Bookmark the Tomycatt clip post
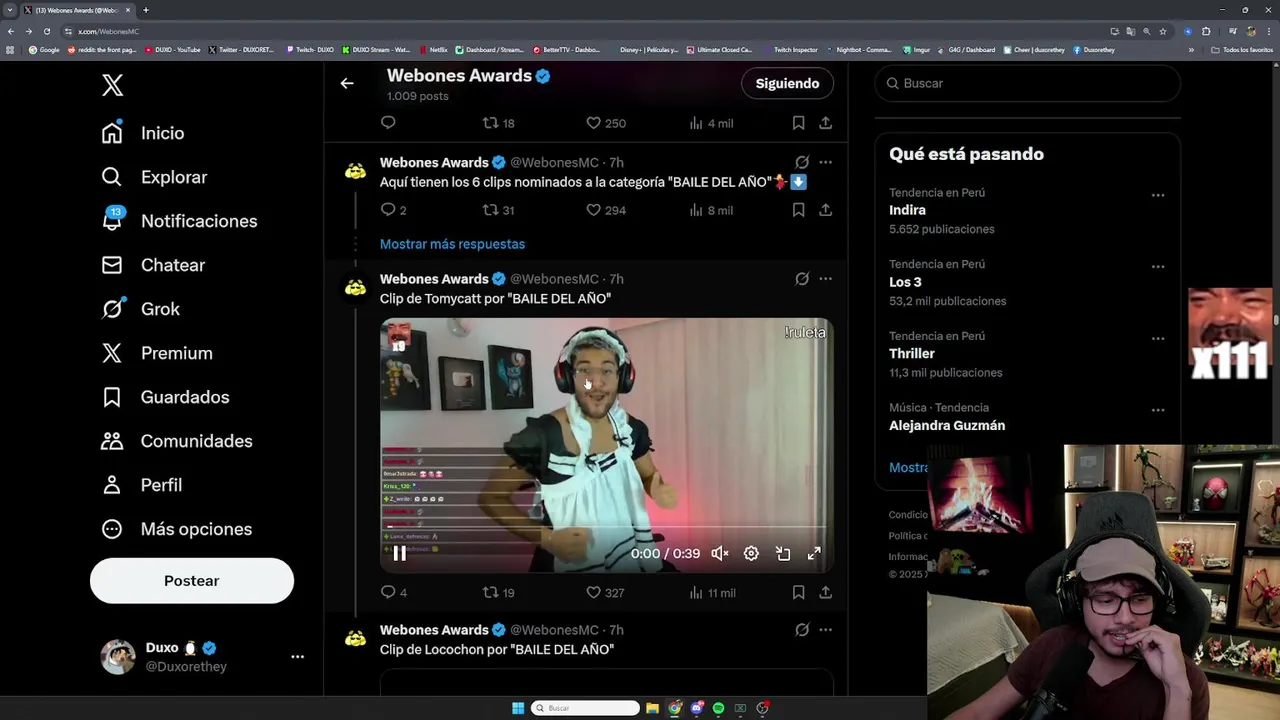Image resolution: width=1280 pixels, height=720 pixels. pos(798,593)
